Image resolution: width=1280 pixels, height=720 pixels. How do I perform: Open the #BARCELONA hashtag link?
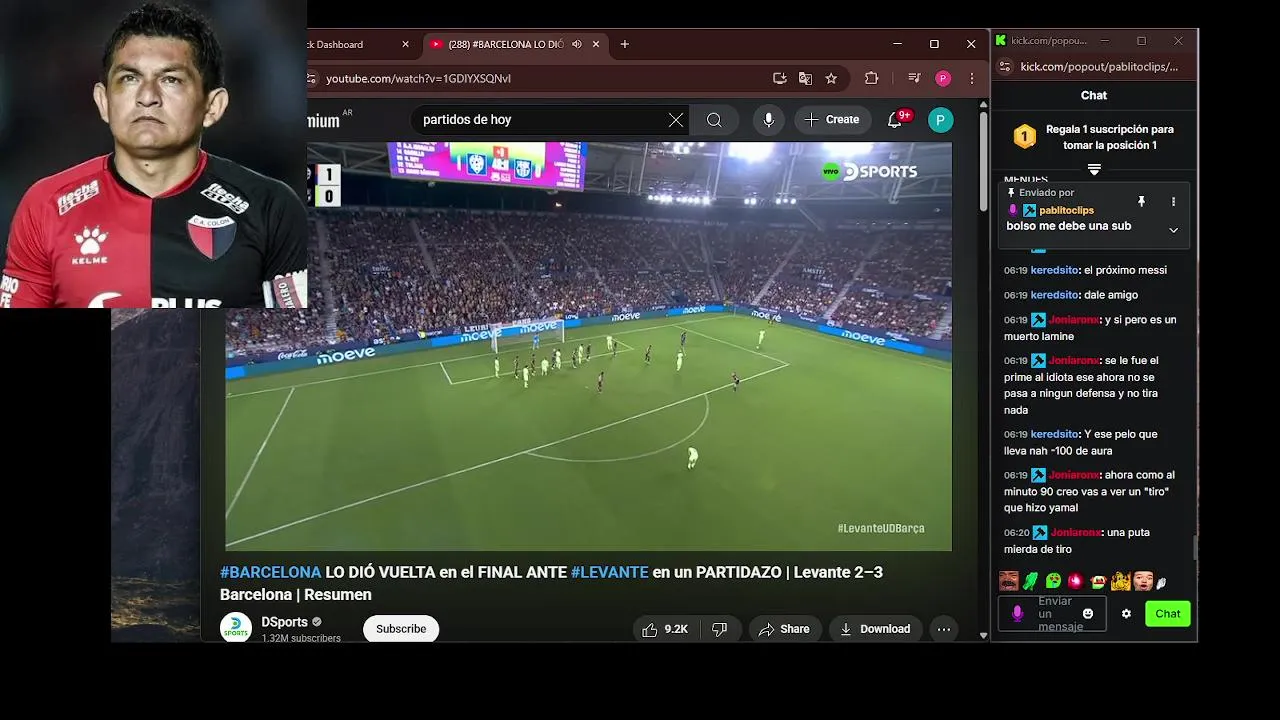pos(270,572)
